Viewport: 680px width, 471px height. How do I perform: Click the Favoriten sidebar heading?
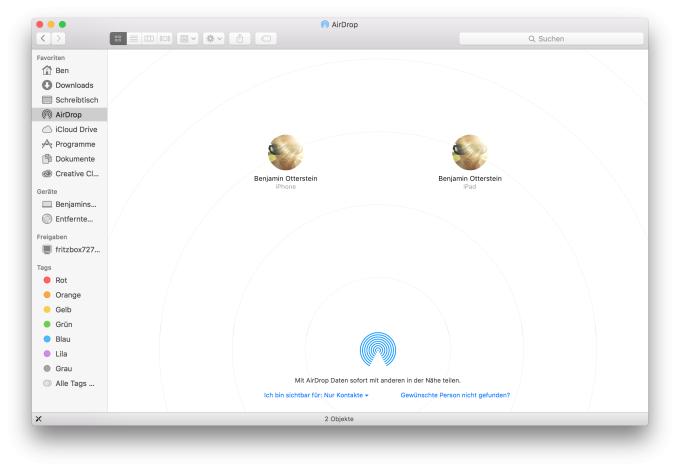(51, 58)
